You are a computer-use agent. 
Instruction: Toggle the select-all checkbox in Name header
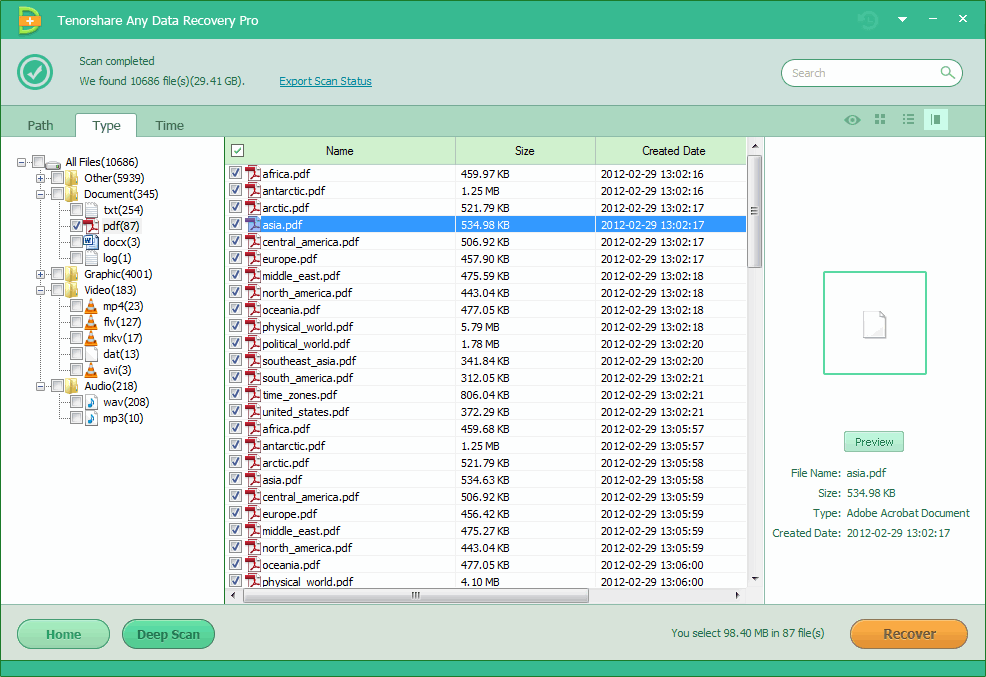point(237,151)
